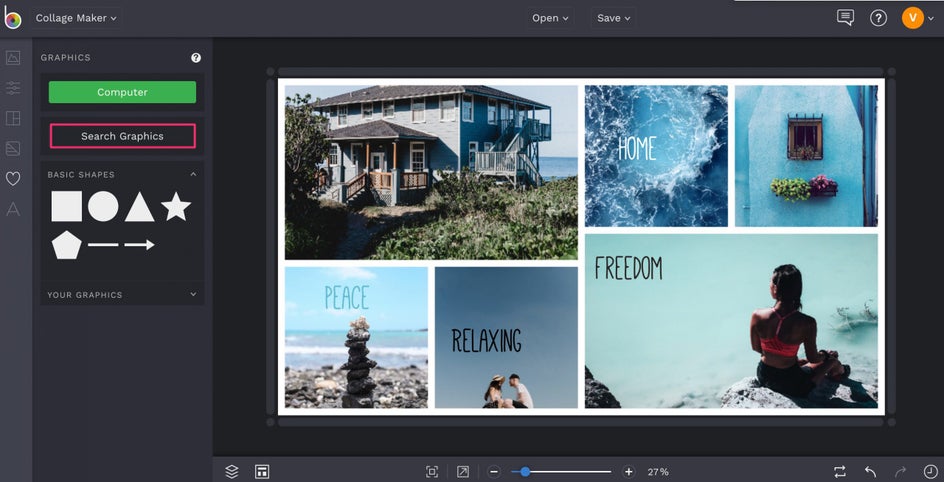Image resolution: width=944 pixels, height=482 pixels.
Task: Add an arrow shape
Action: point(140,244)
